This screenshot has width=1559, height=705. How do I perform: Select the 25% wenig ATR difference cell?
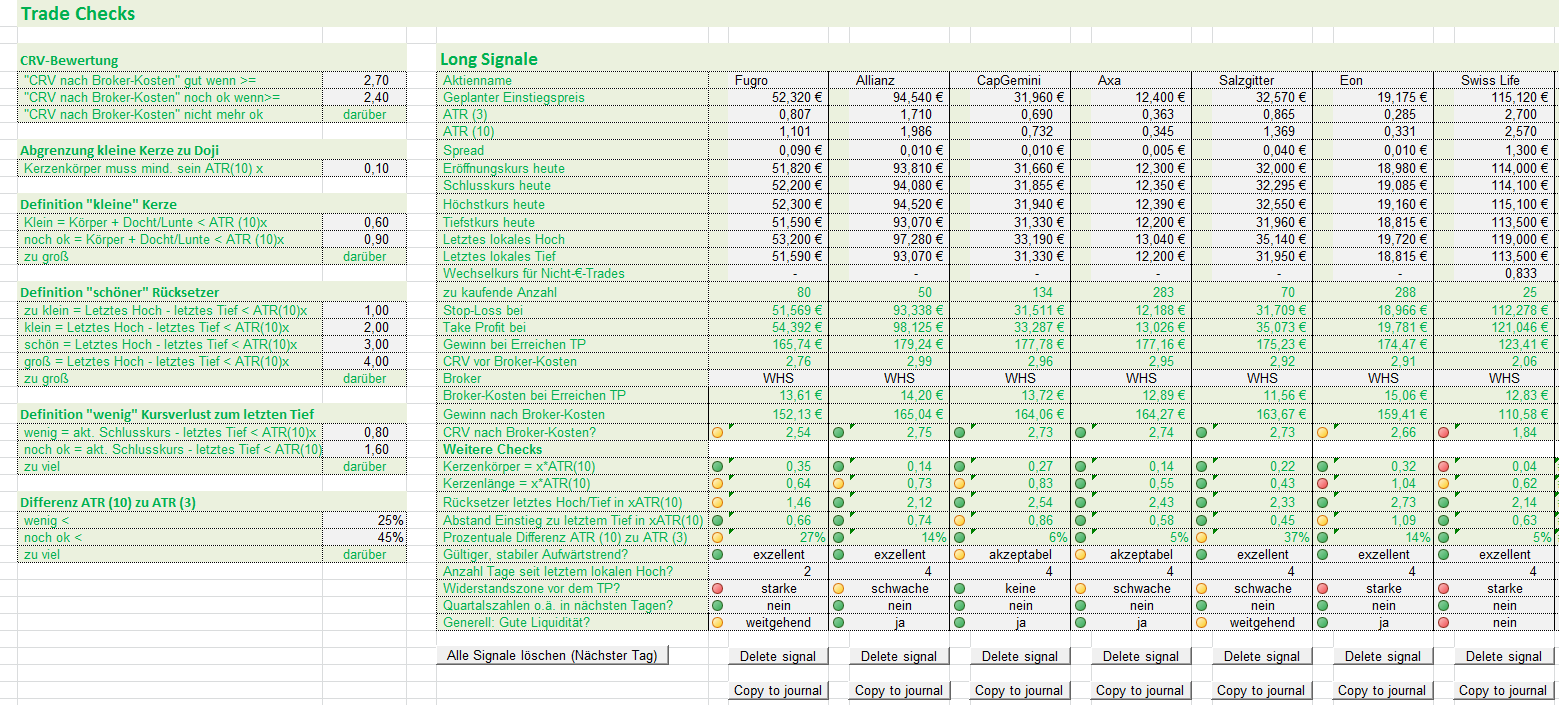click(x=364, y=520)
